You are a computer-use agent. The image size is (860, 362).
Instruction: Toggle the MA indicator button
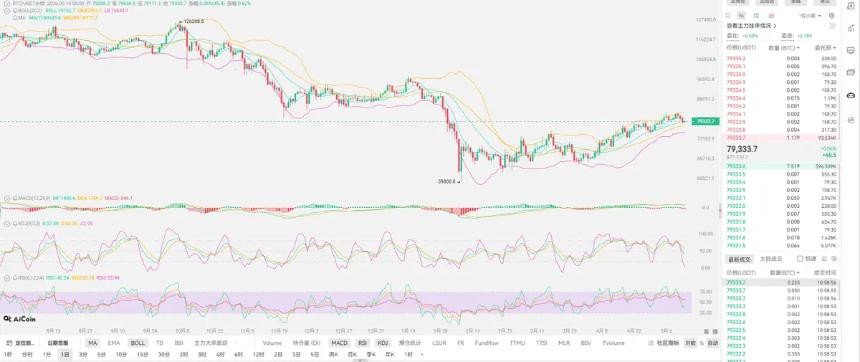point(93,343)
